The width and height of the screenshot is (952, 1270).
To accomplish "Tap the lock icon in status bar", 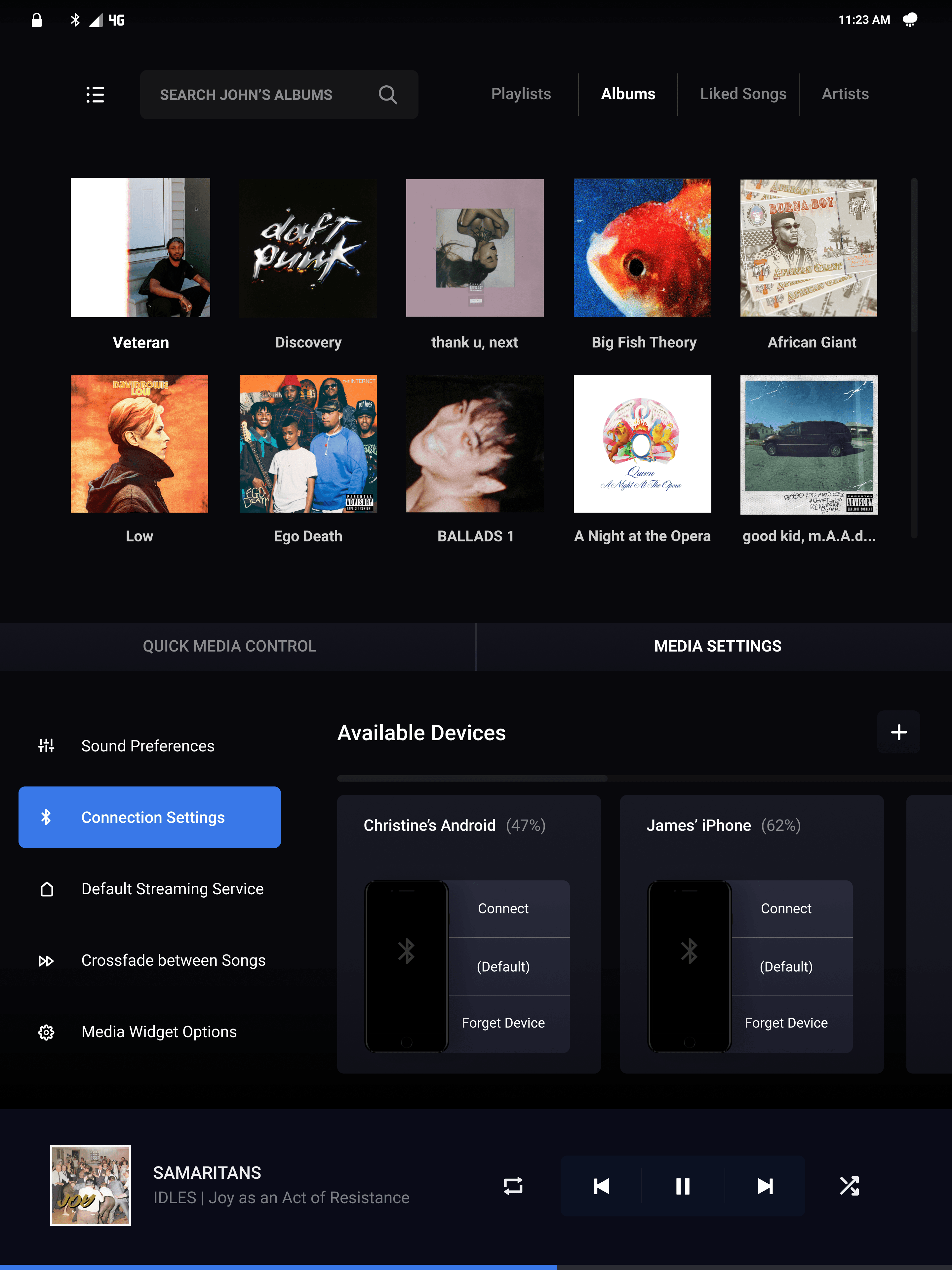I will (x=37, y=20).
